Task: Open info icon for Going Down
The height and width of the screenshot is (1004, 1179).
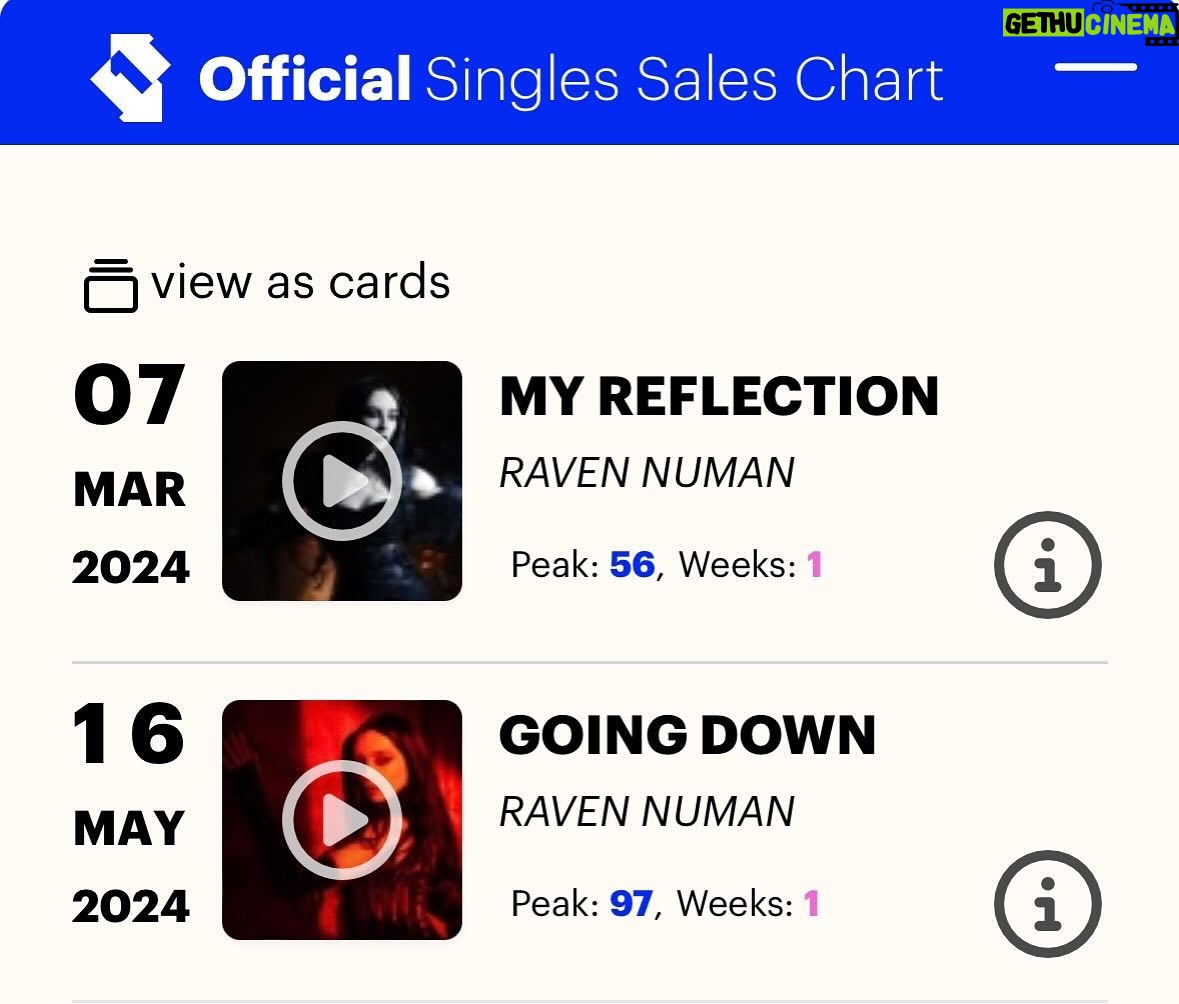Action: coord(1047,904)
